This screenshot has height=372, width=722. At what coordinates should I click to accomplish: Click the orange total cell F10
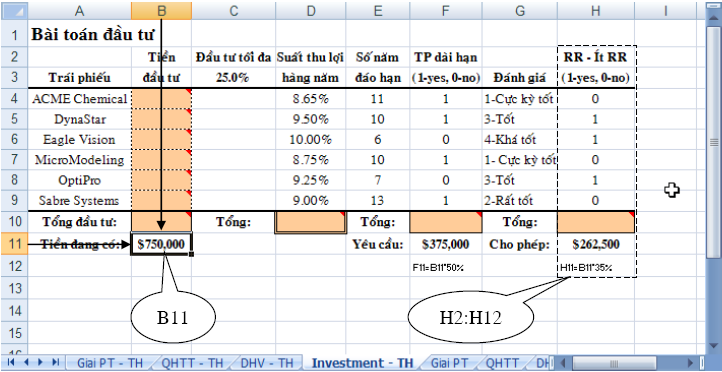[x=445, y=223]
